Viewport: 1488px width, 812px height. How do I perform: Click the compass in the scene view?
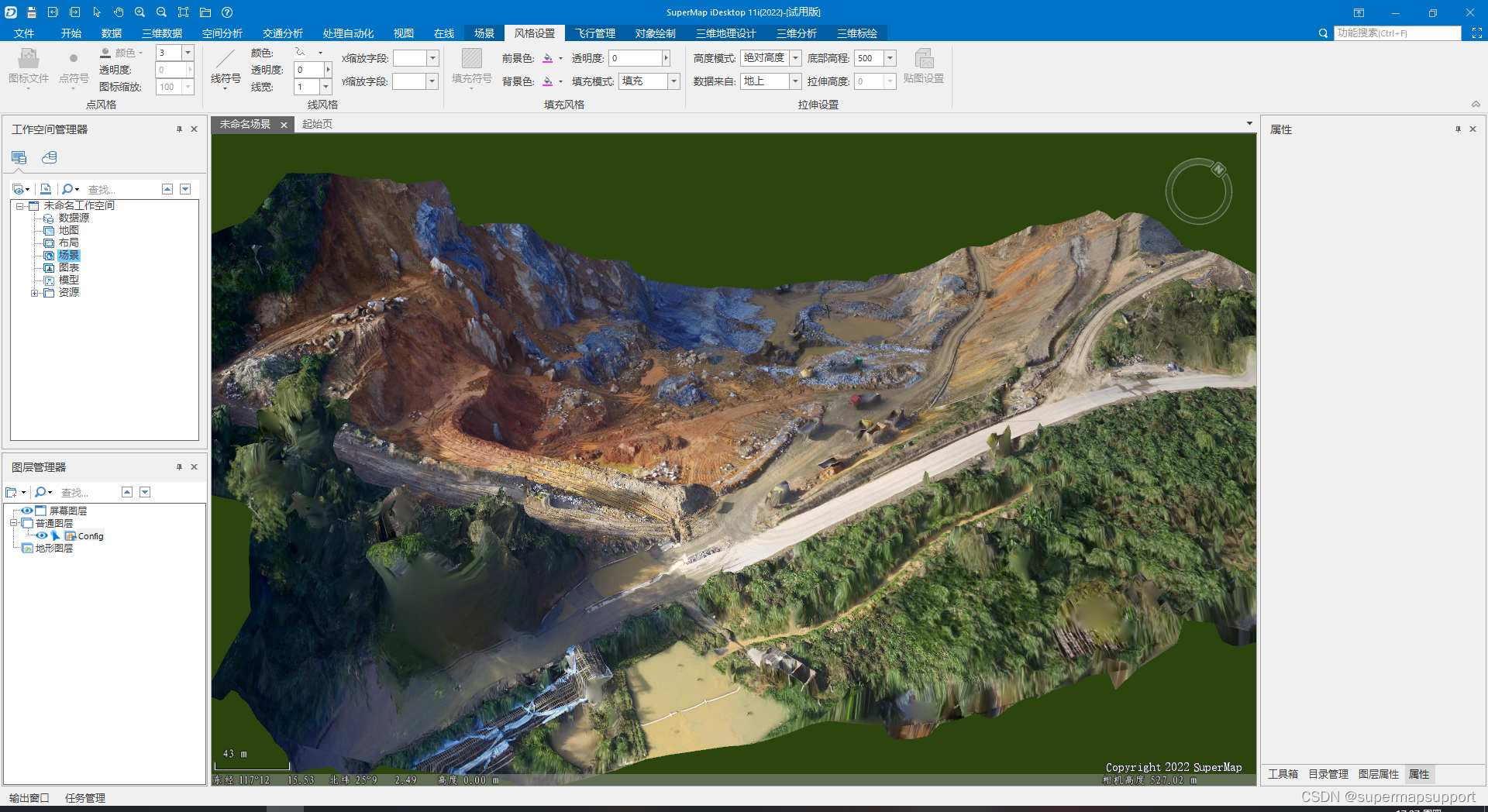[1198, 191]
